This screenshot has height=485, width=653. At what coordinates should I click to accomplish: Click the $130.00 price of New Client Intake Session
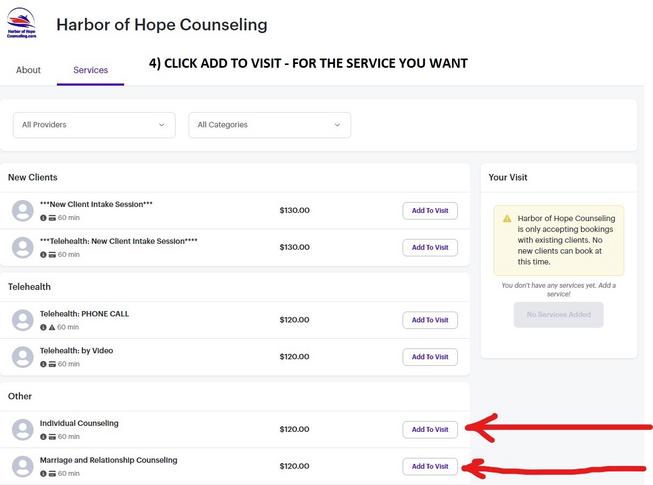pos(294,211)
